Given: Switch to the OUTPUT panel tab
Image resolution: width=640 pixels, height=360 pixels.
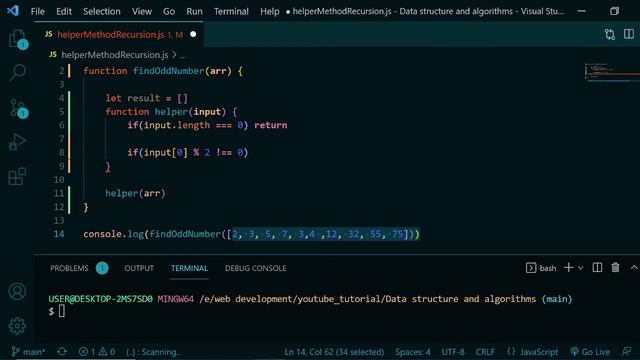Looking at the screenshot, I should point(139,268).
